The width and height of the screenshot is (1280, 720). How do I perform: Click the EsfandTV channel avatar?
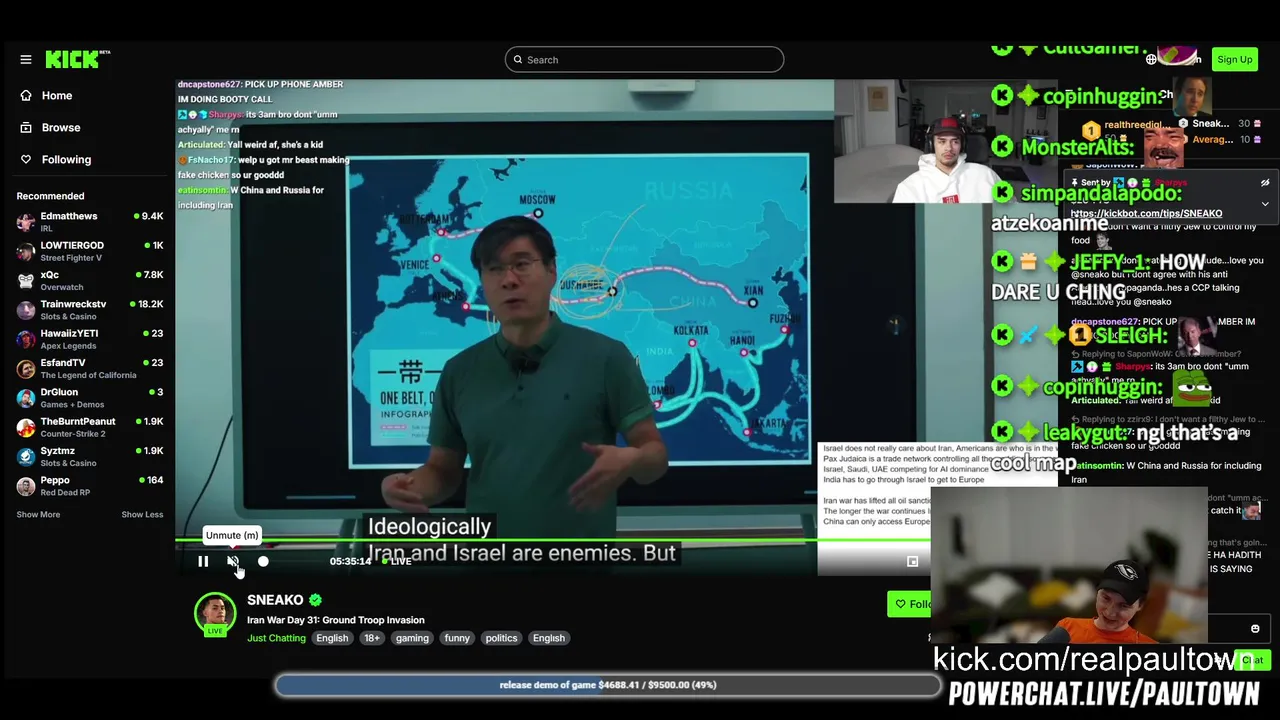coord(26,369)
